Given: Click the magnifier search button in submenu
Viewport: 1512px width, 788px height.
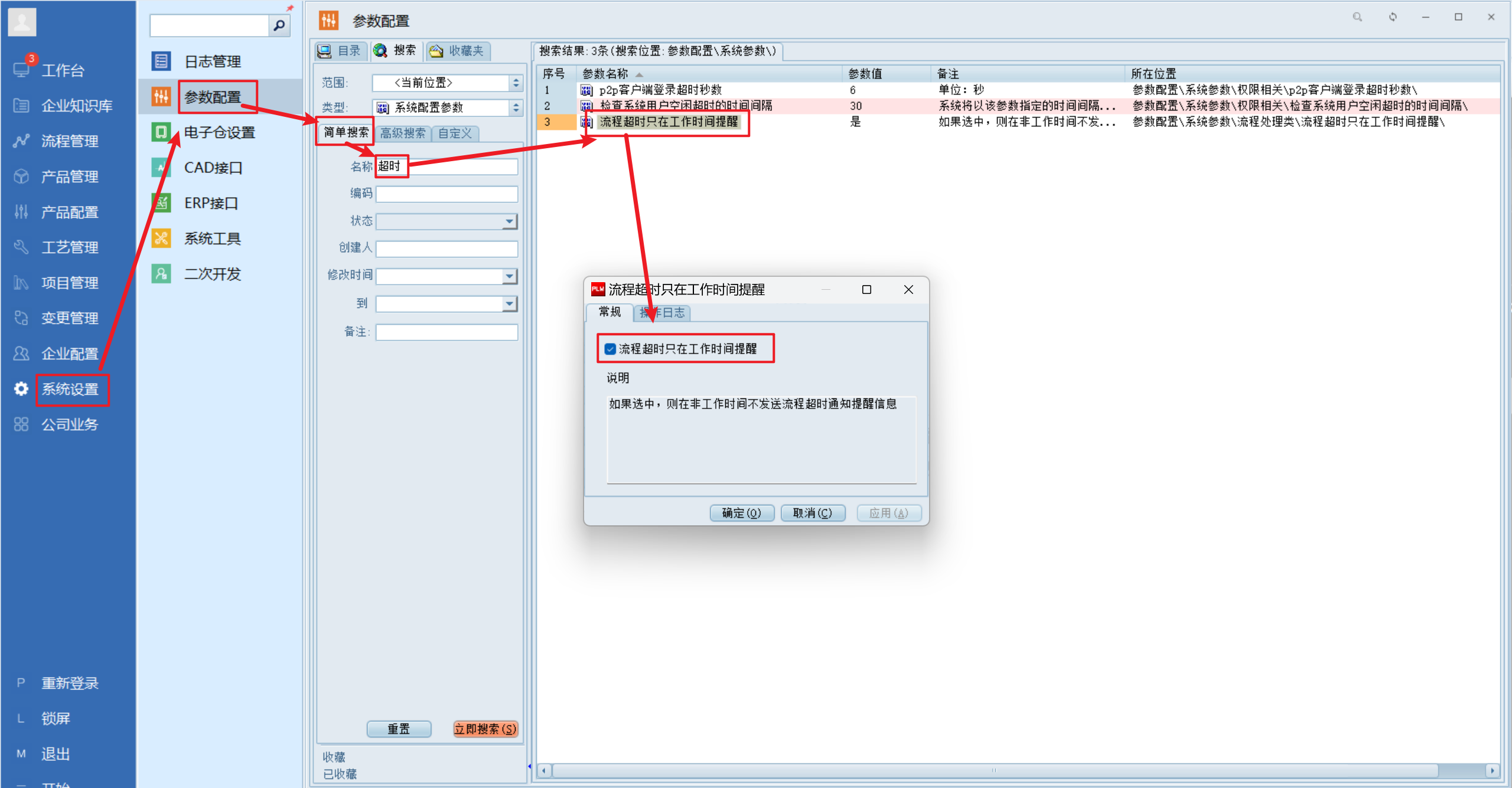Looking at the screenshot, I should pos(279,25).
